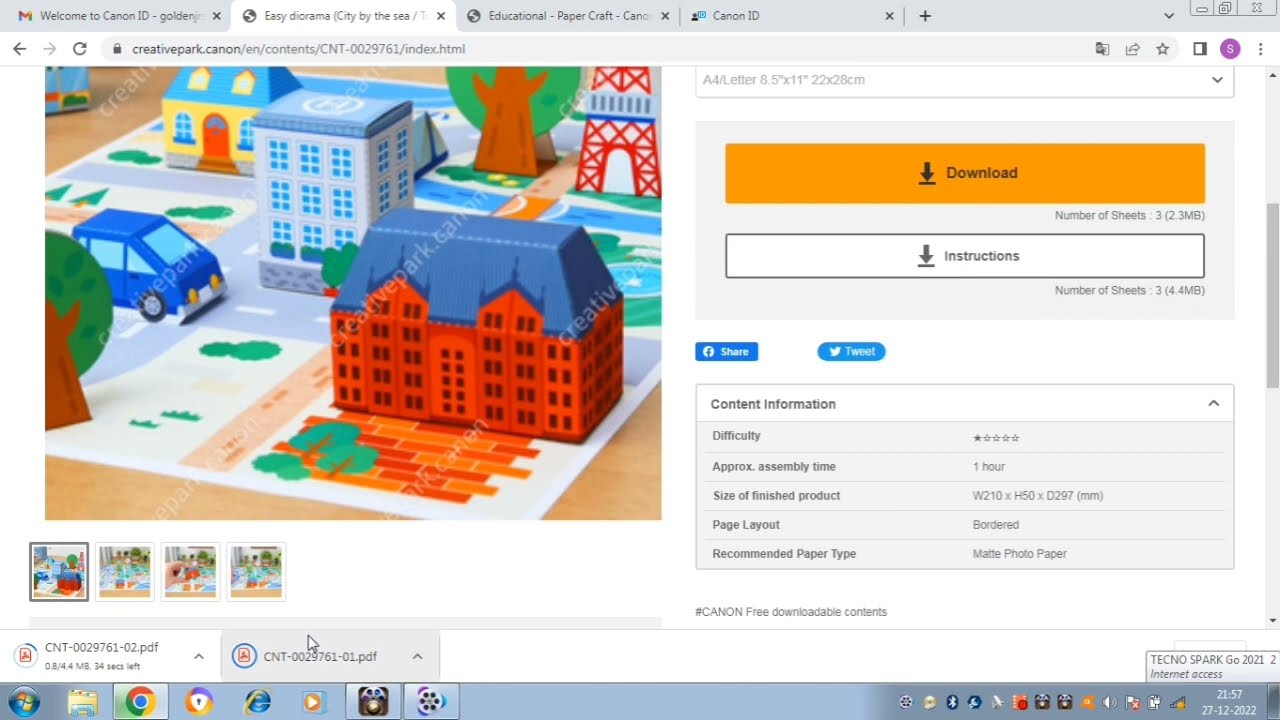Click Matte Photo Paper value
Screen dimensions: 1280x720
pos(1019,554)
